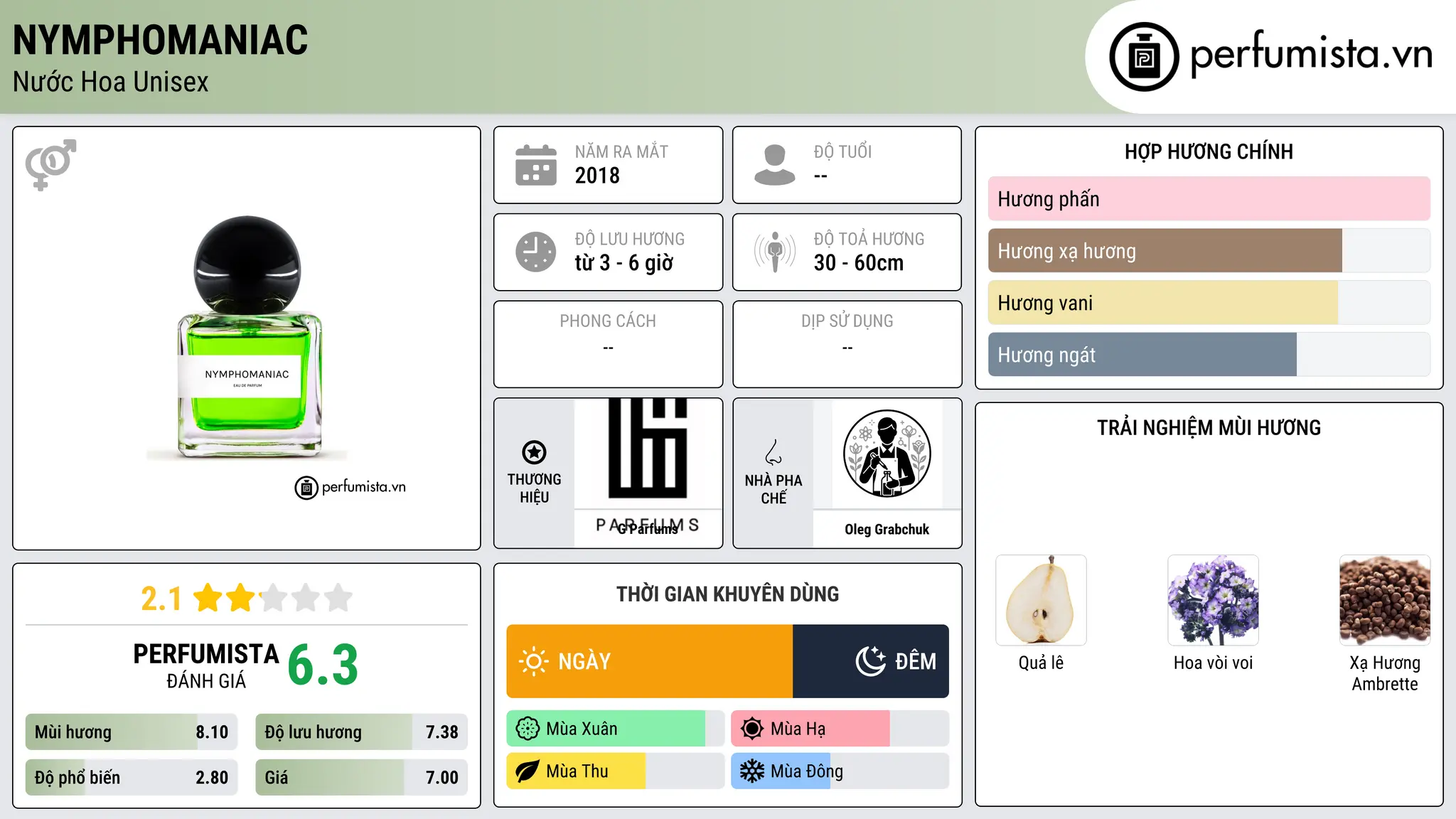
Task: Open the Xạ Hương Ambrette note image
Action: click(1385, 600)
